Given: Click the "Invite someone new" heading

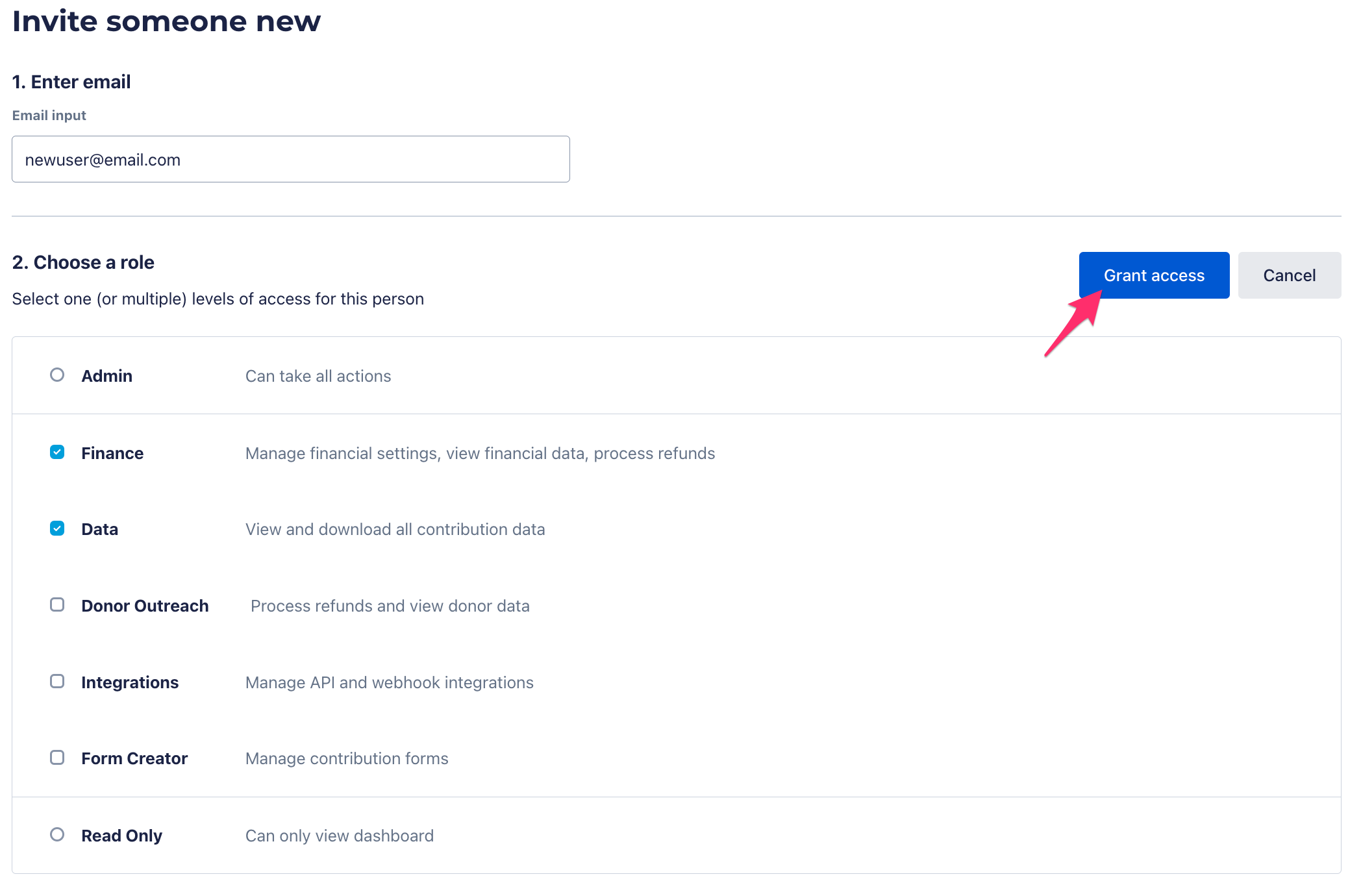Looking at the screenshot, I should click(166, 21).
